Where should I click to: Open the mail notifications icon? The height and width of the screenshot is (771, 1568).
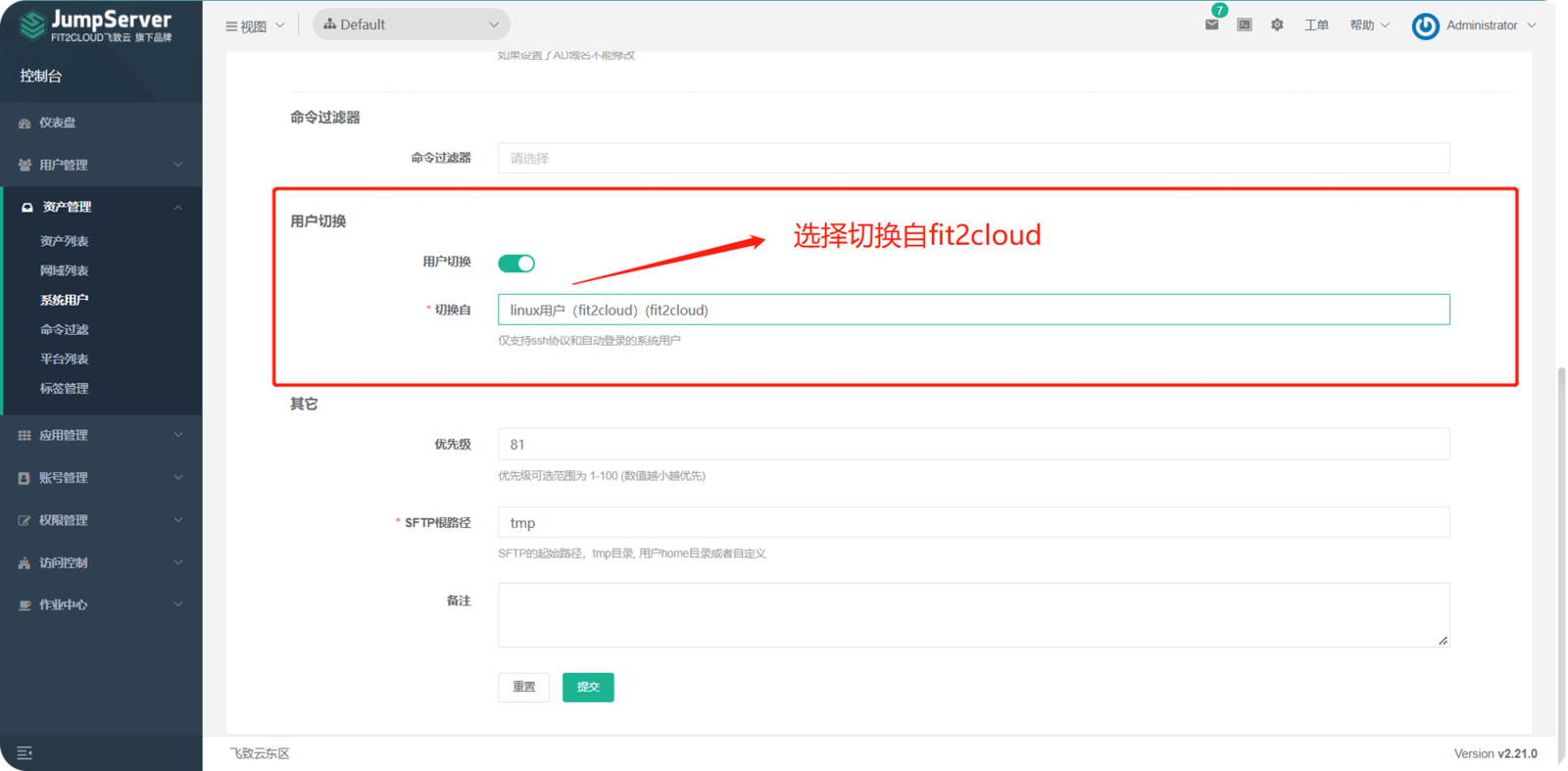(1212, 24)
